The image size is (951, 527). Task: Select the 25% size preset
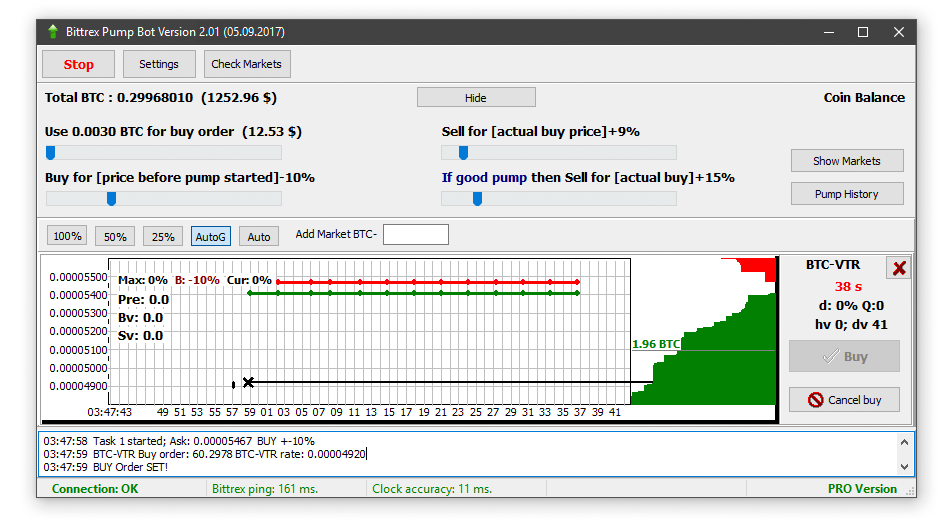pyautogui.click(x=163, y=237)
